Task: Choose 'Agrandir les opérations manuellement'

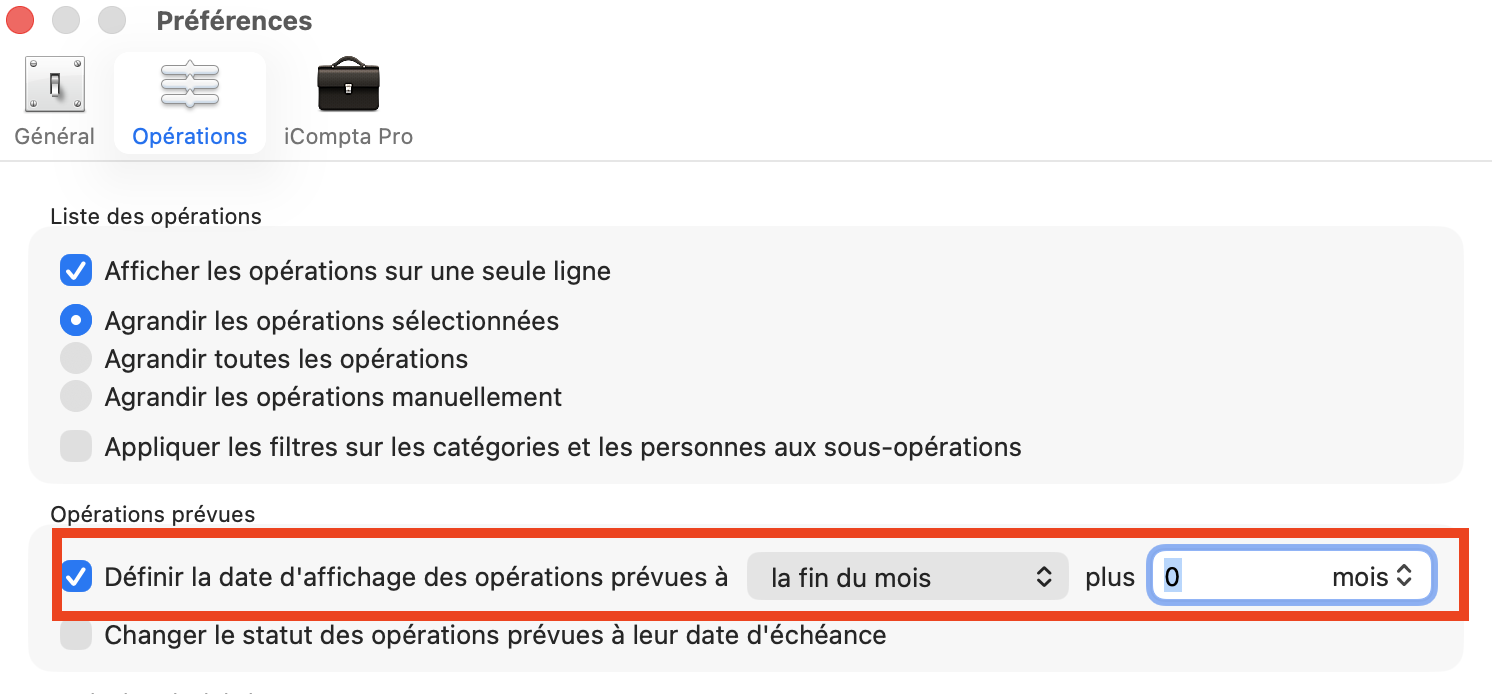Action: pyautogui.click(x=76, y=396)
